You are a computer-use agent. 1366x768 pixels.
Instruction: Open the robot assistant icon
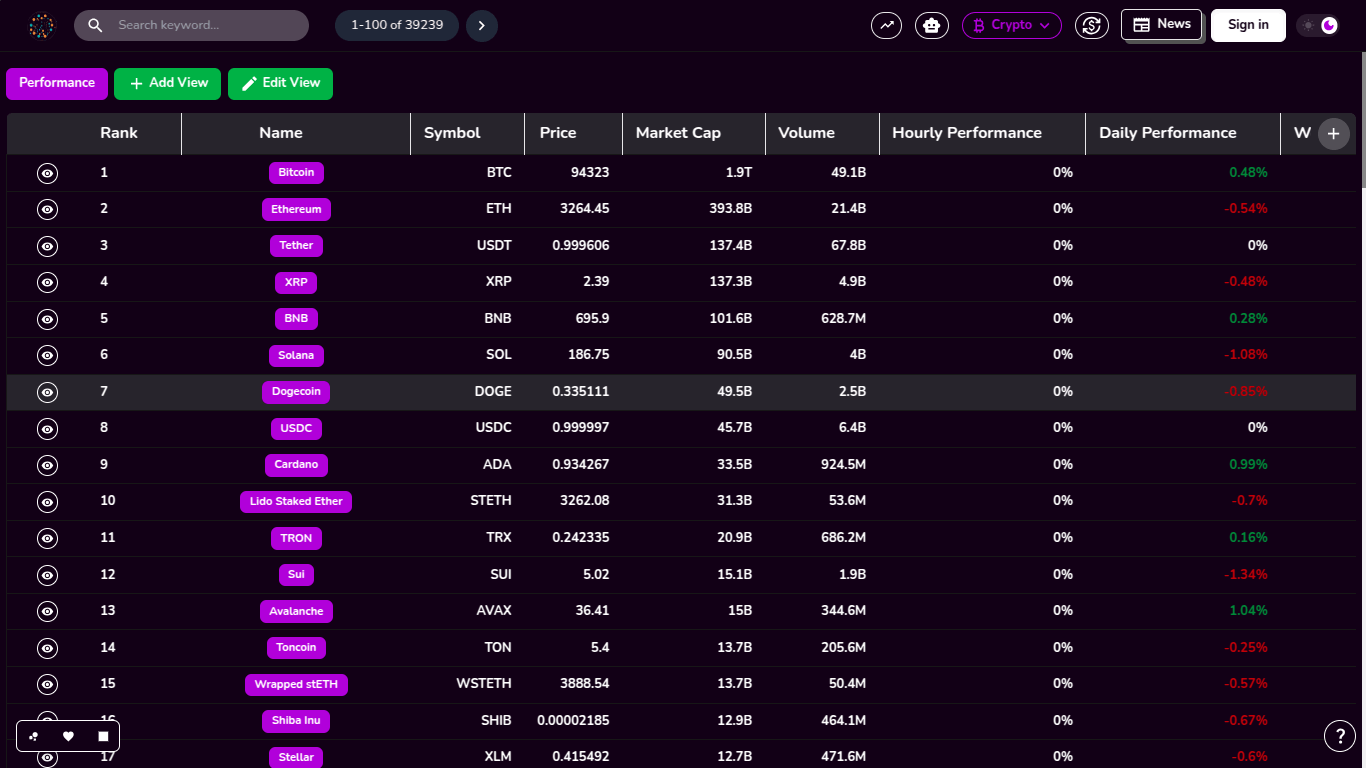point(932,25)
